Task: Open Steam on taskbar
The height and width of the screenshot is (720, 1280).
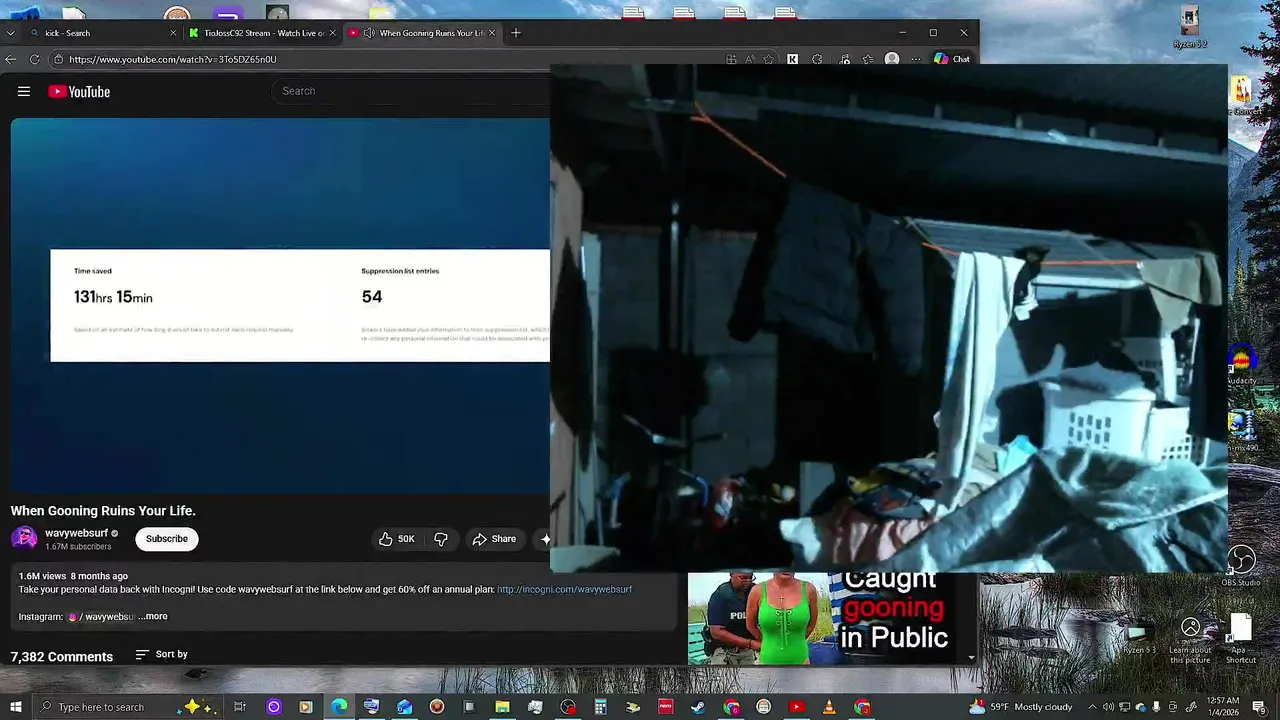Action: tap(698, 707)
